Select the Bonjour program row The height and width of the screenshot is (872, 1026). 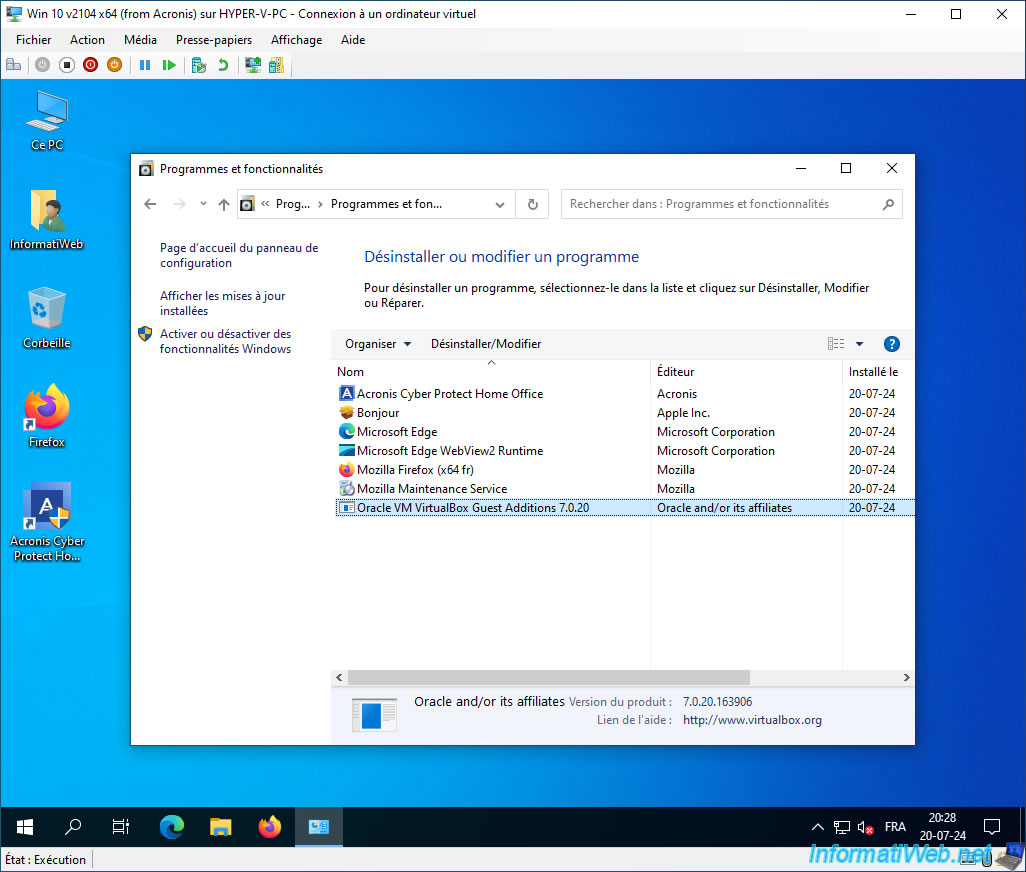pyautogui.click(x=625, y=413)
